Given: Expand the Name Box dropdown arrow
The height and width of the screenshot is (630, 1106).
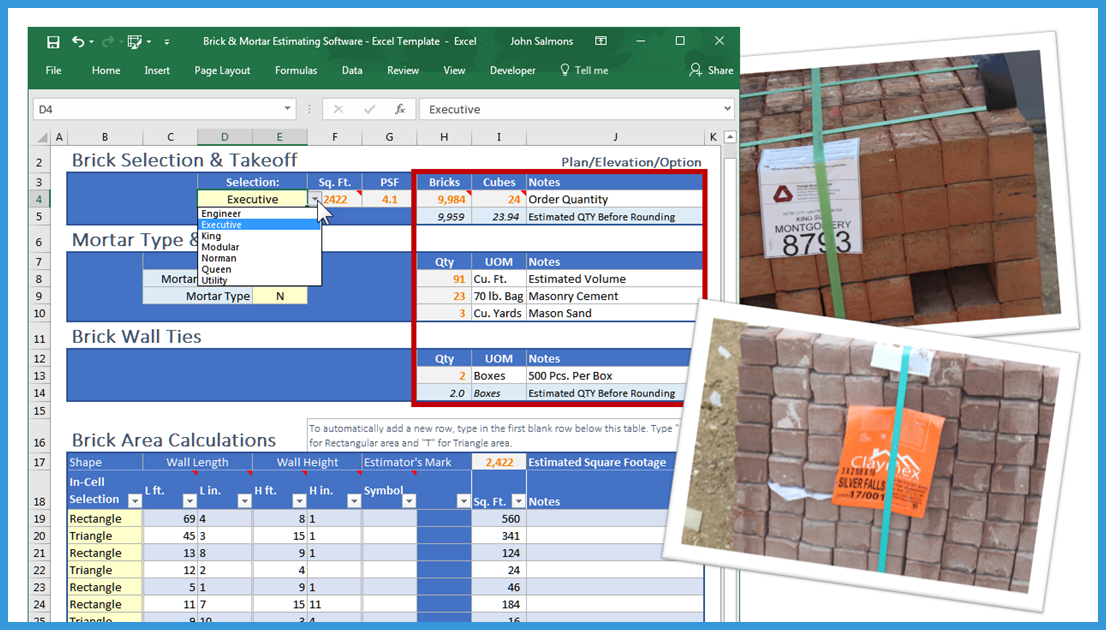Looking at the screenshot, I should point(288,109).
